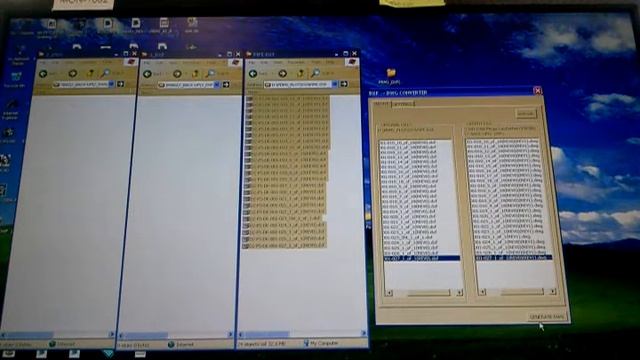Click horizontal scrollbar thumb in leftmost Explorer window
Viewport: 640px width, 360px height.
30,335
